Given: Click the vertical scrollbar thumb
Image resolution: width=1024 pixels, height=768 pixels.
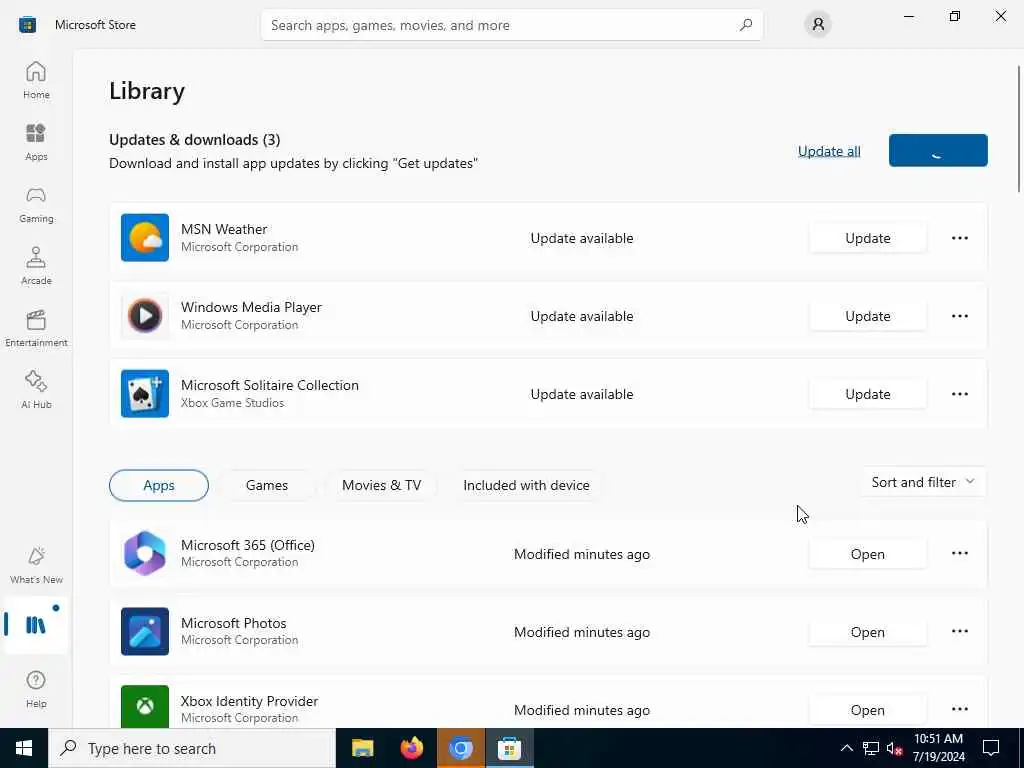Looking at the screenshot, I should [1018, 129].
